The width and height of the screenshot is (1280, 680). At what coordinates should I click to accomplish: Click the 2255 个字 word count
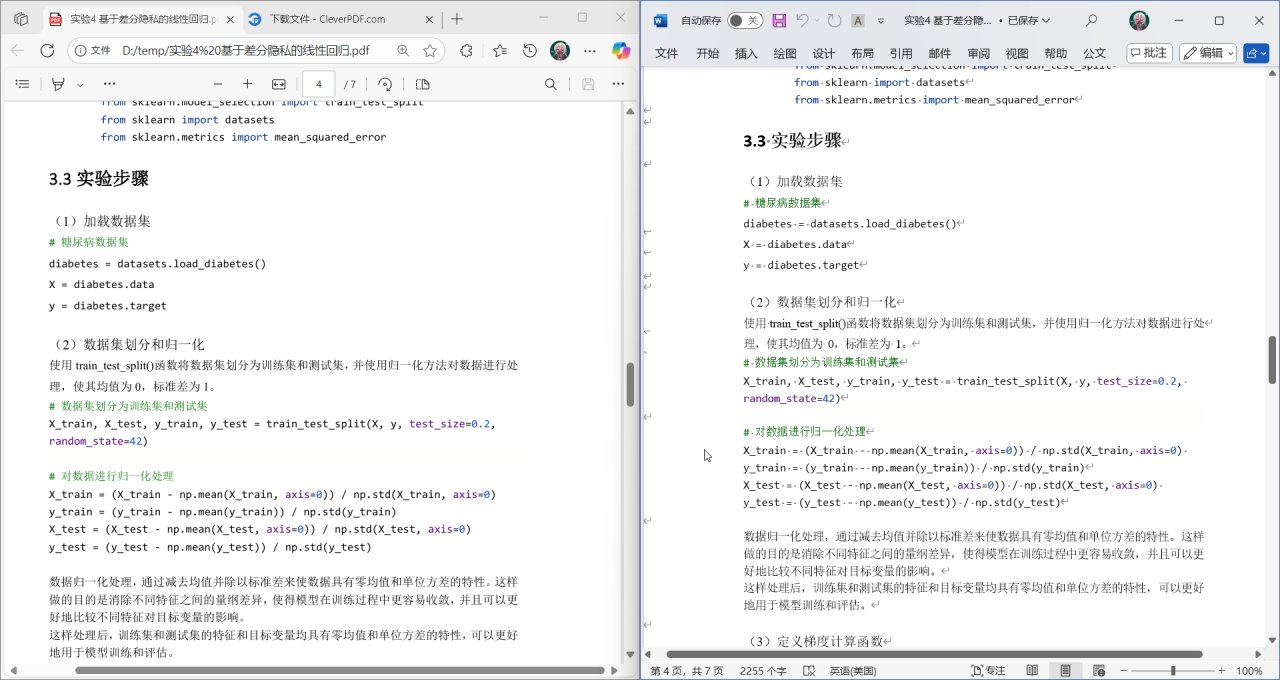click(763, 671)
